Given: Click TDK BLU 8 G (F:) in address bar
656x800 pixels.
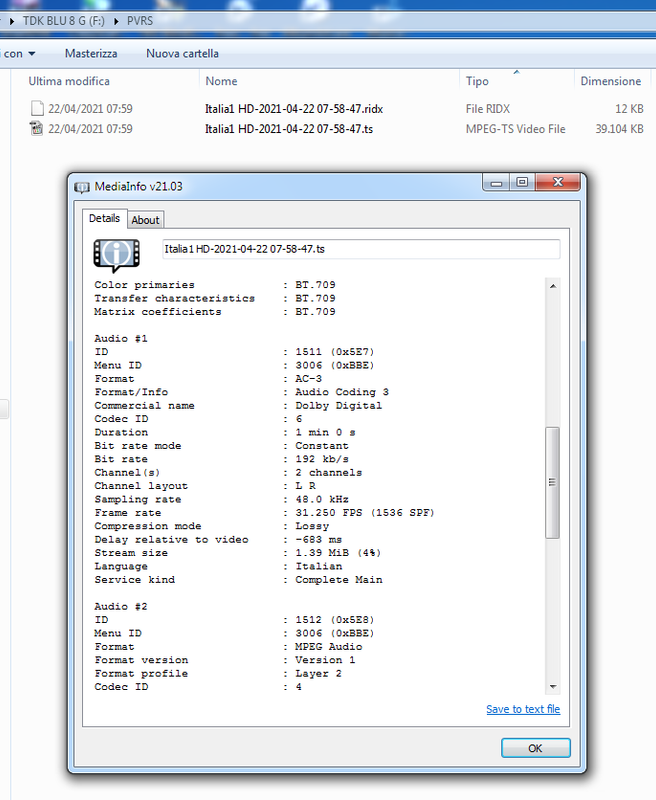Looking at the screenshot, I should [x=64, y=21].
